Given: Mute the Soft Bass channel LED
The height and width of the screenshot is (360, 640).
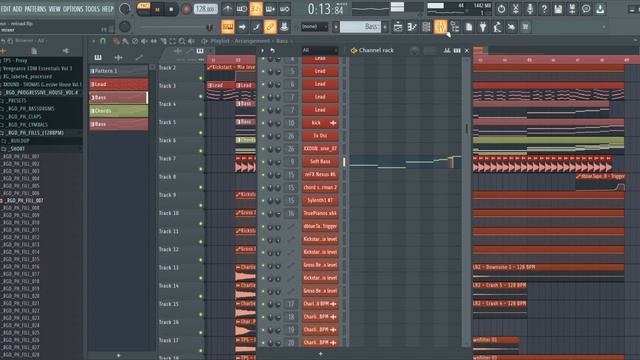Looking at the screenshot, I should pos(263,162).
